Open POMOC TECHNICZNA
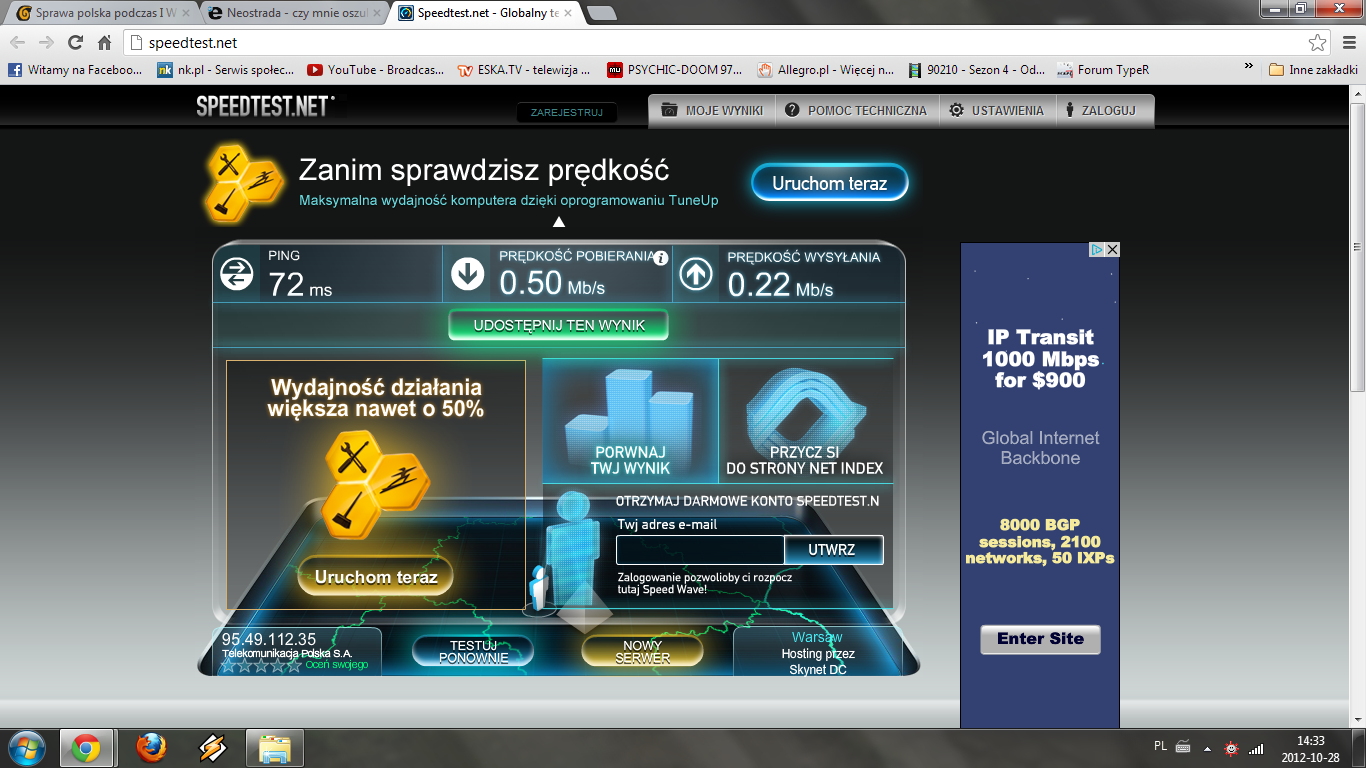 856,111
